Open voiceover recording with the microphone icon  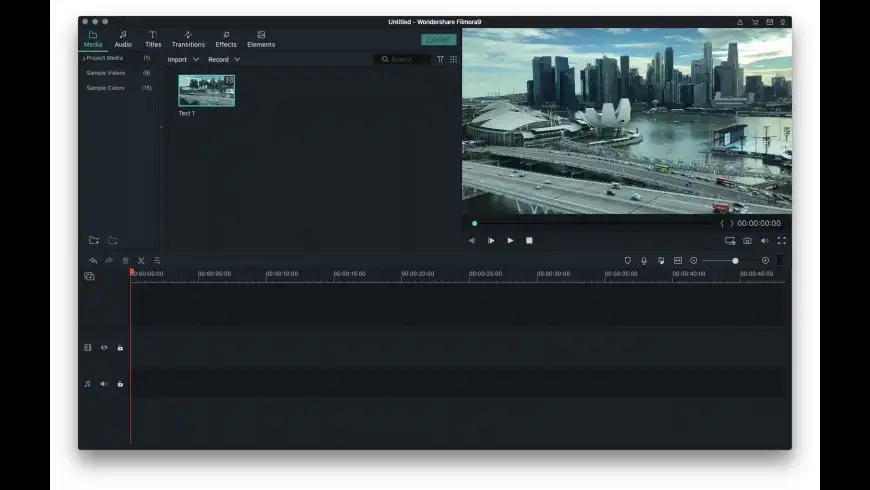click(644, 260)
